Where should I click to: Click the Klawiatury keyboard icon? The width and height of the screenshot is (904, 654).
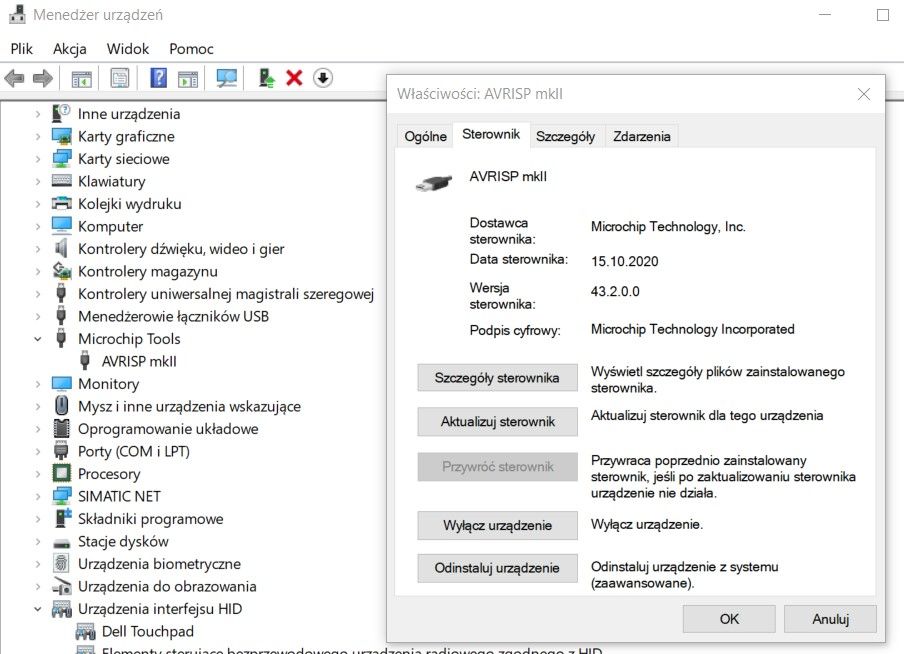[x=61, y=181]
